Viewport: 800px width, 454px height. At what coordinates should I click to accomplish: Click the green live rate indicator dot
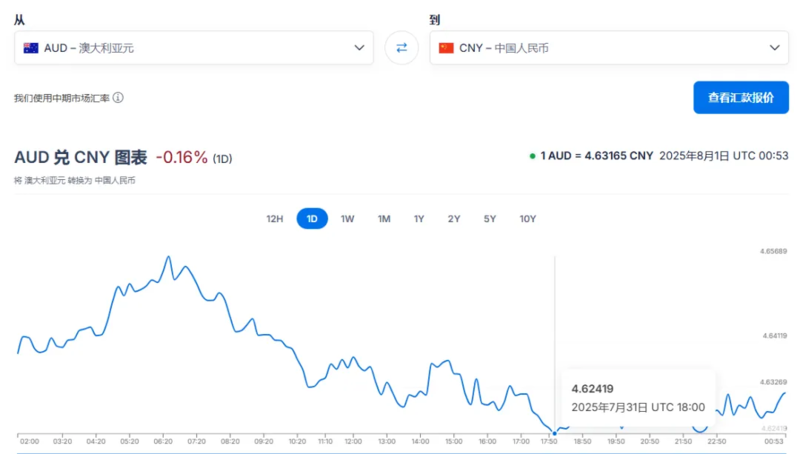click(532, 156)
